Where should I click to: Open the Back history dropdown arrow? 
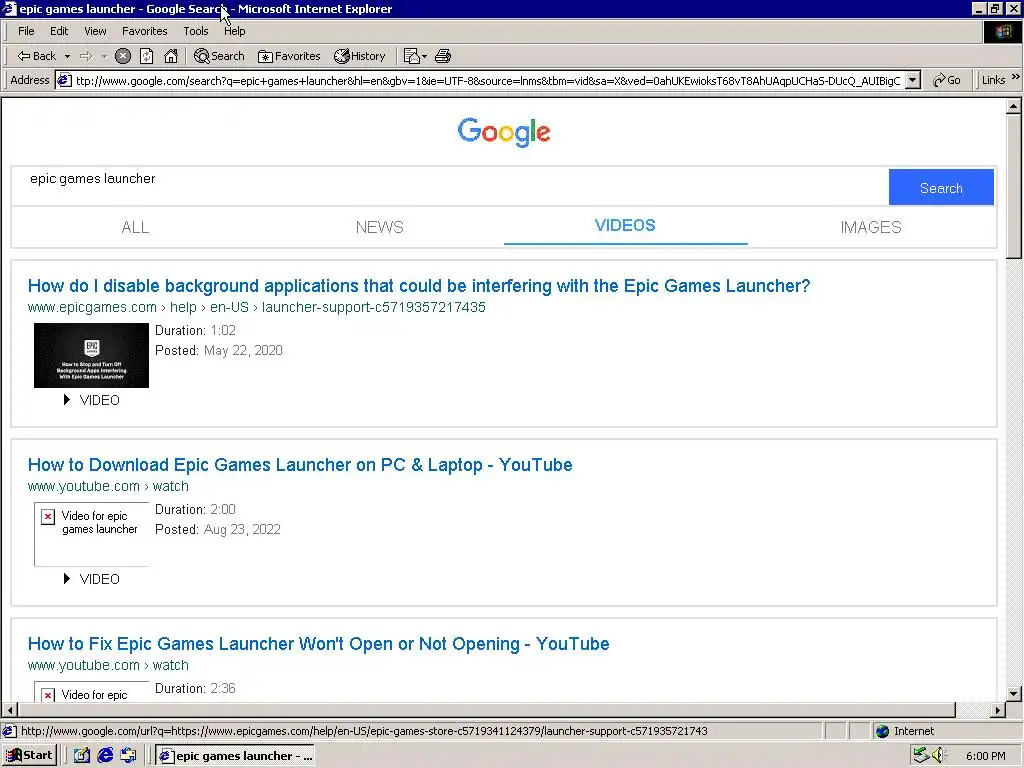click(67, 56)
